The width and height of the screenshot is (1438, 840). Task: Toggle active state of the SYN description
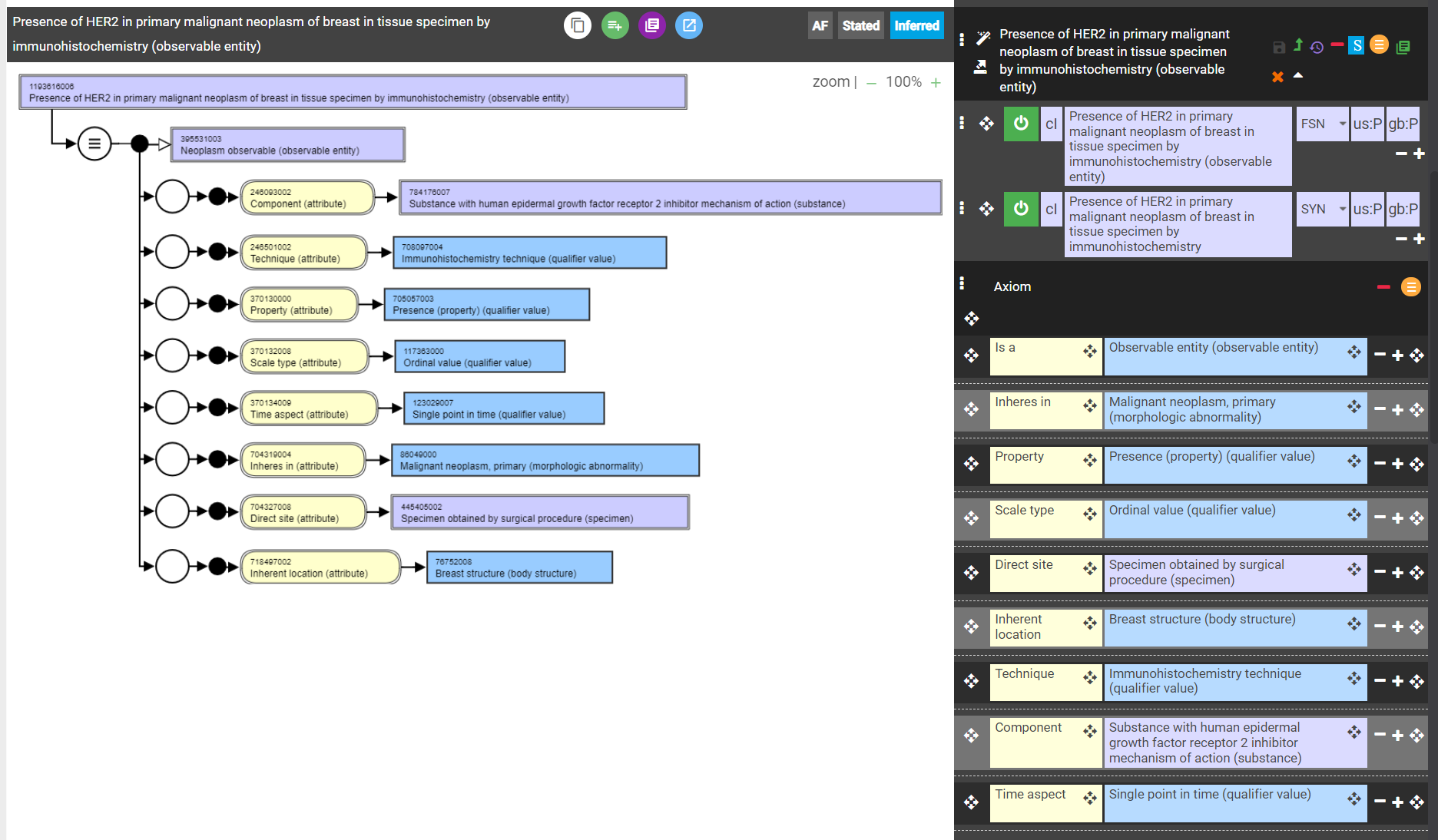1021,209
